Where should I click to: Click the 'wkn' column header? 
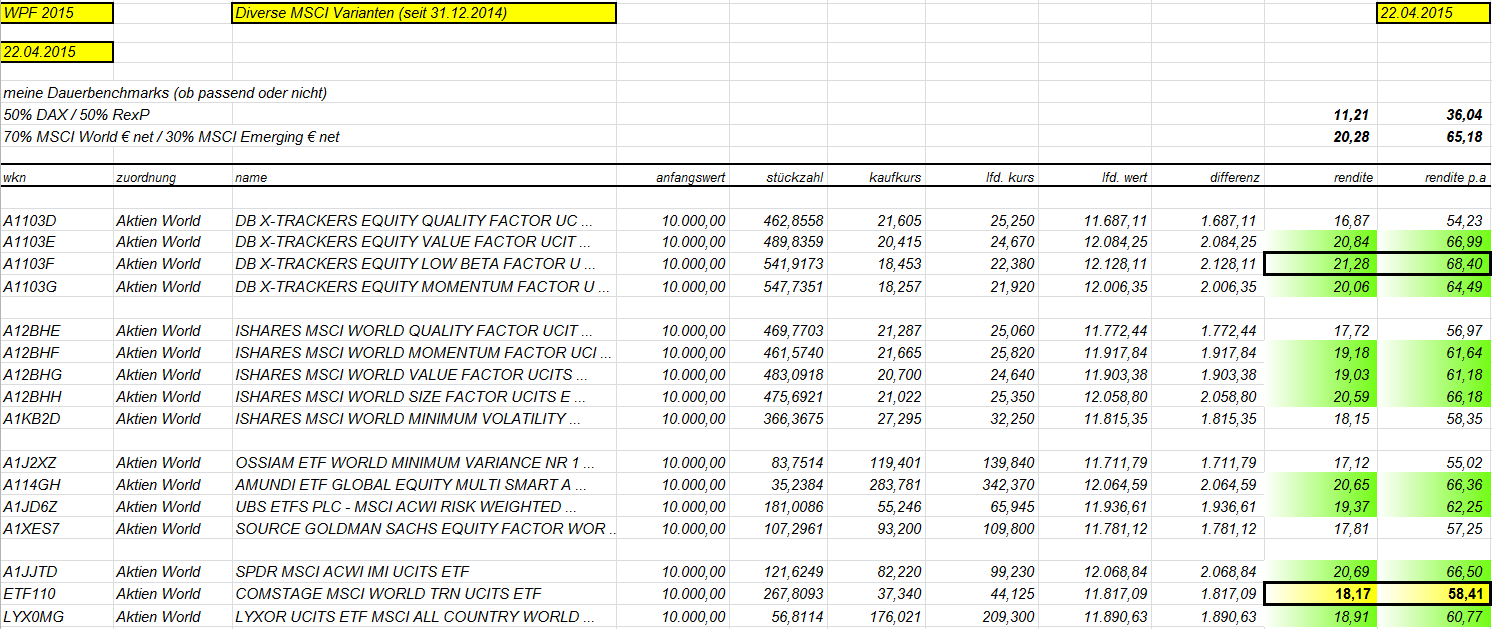click(15, 177)
